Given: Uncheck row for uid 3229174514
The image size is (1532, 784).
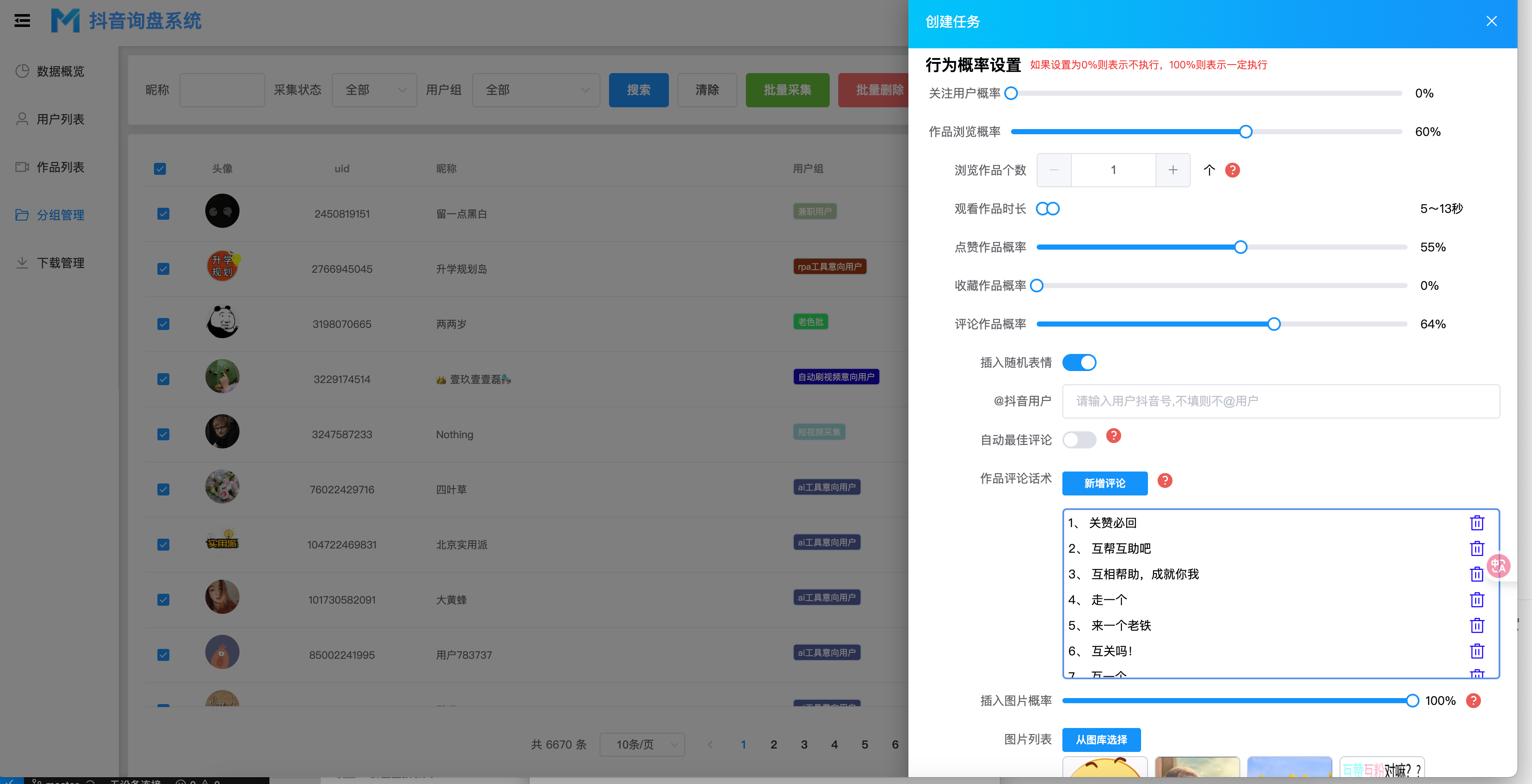Looking at the screenshot, I should [163, 379].
